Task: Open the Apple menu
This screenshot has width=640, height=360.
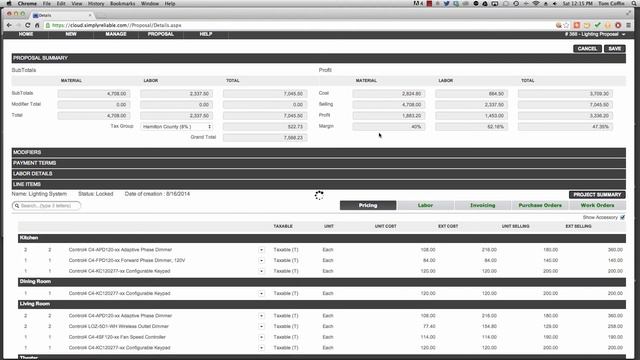Action: point(9,3)
